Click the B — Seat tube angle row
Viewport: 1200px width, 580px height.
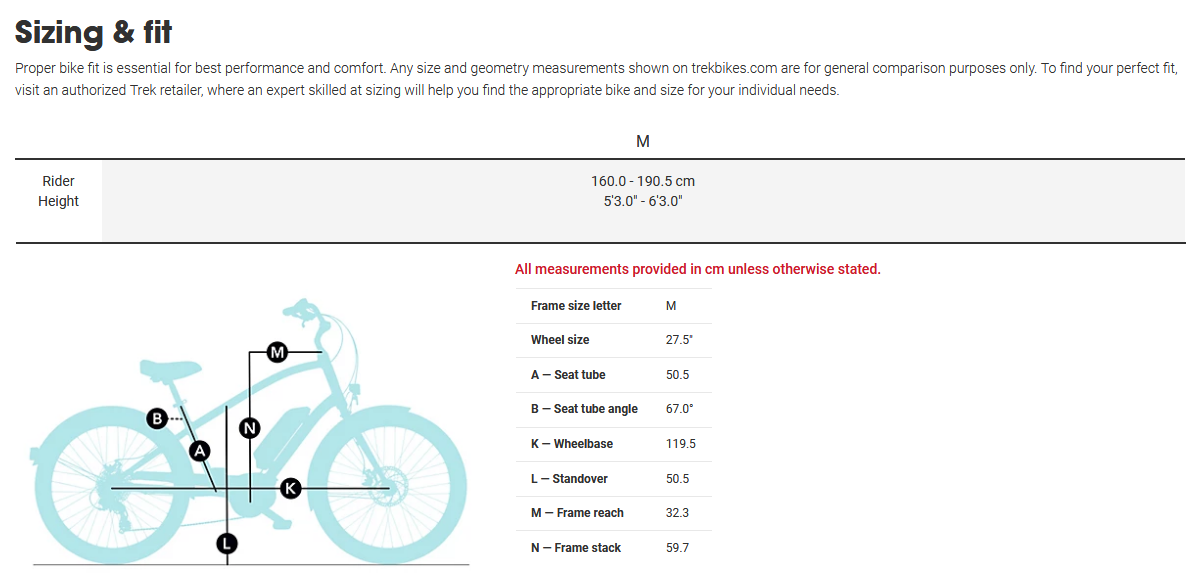click(614, 409)
